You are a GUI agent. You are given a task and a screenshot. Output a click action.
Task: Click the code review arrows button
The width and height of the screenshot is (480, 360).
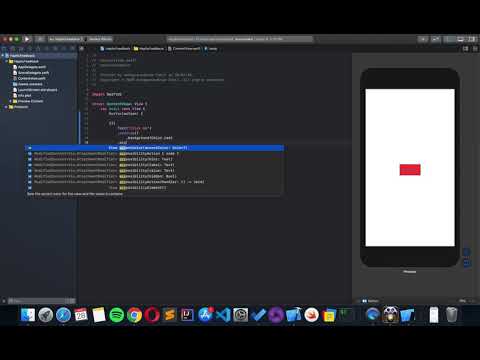click(x=436, y=39)
